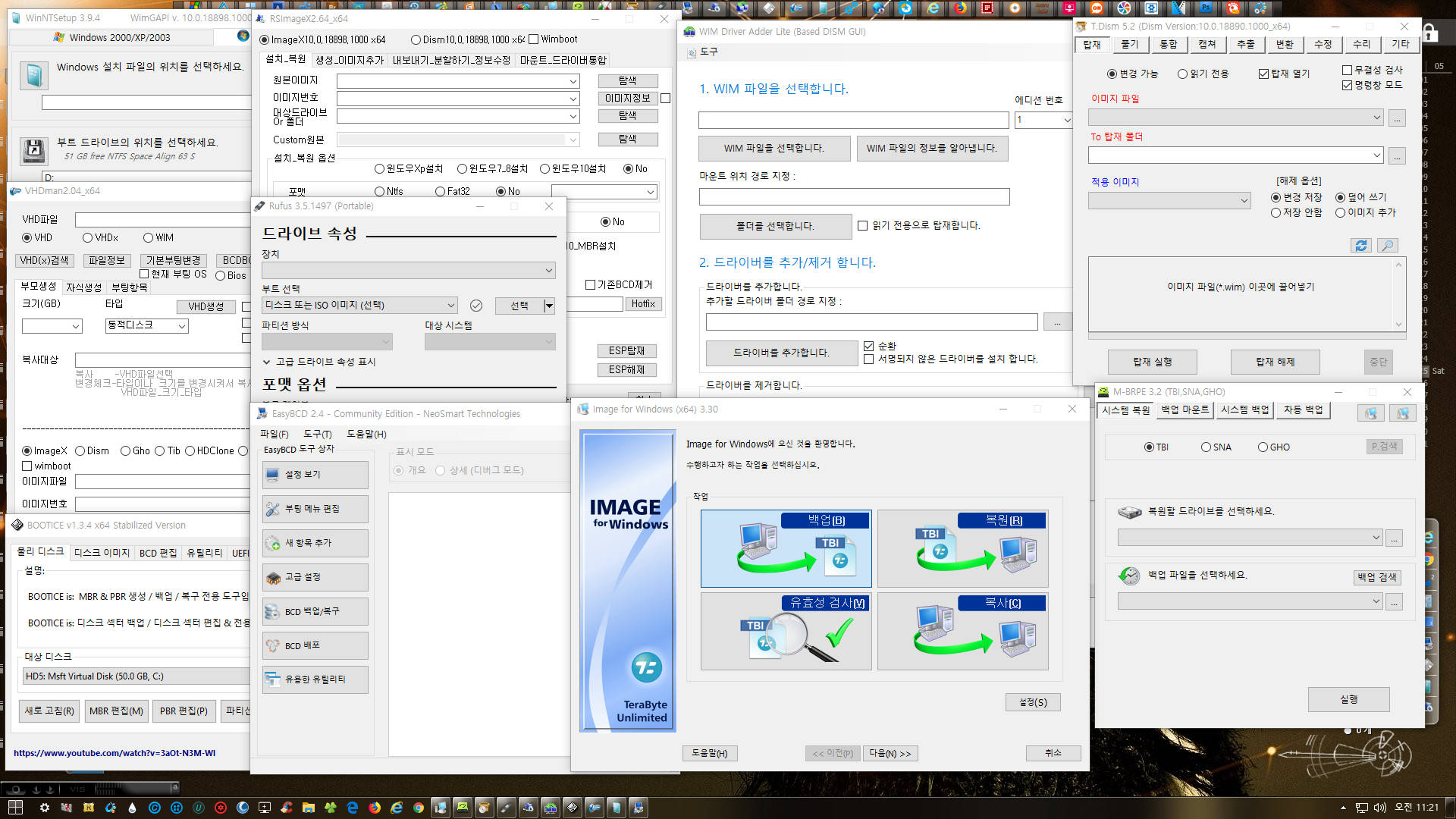Click the 추가할 드라이버 폴더 path field
Screen dimensions: 1456x819
click(x=871, y=322)
